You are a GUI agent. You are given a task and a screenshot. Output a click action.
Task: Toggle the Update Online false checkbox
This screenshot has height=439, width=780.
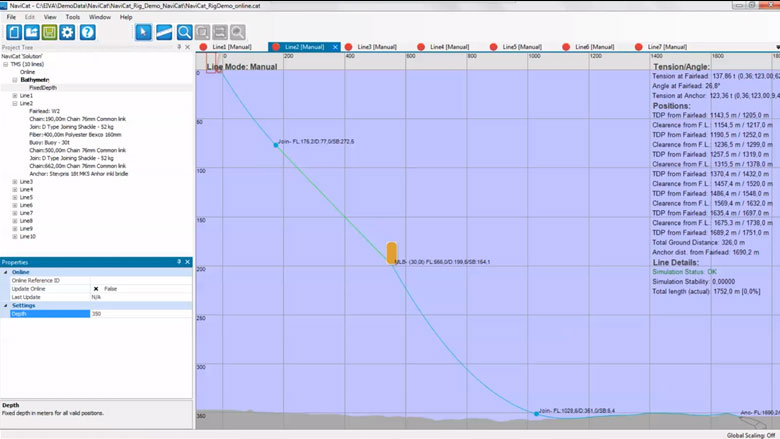coord(96,288)
